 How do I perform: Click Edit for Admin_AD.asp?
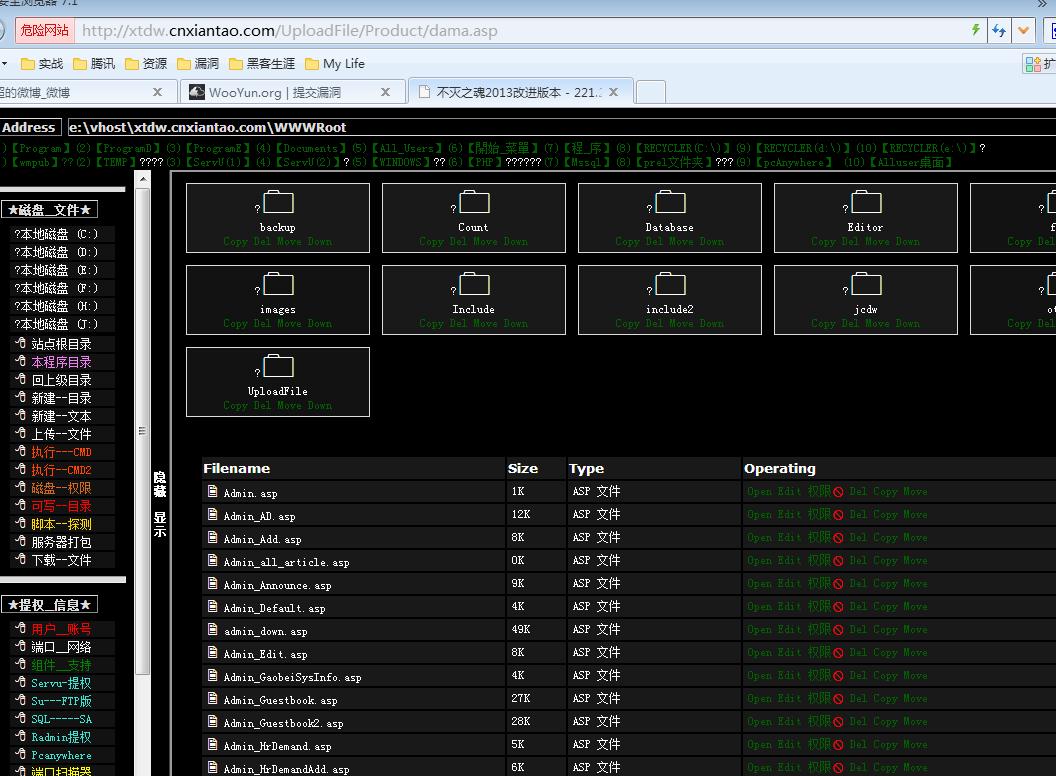[x=789, y=515]
